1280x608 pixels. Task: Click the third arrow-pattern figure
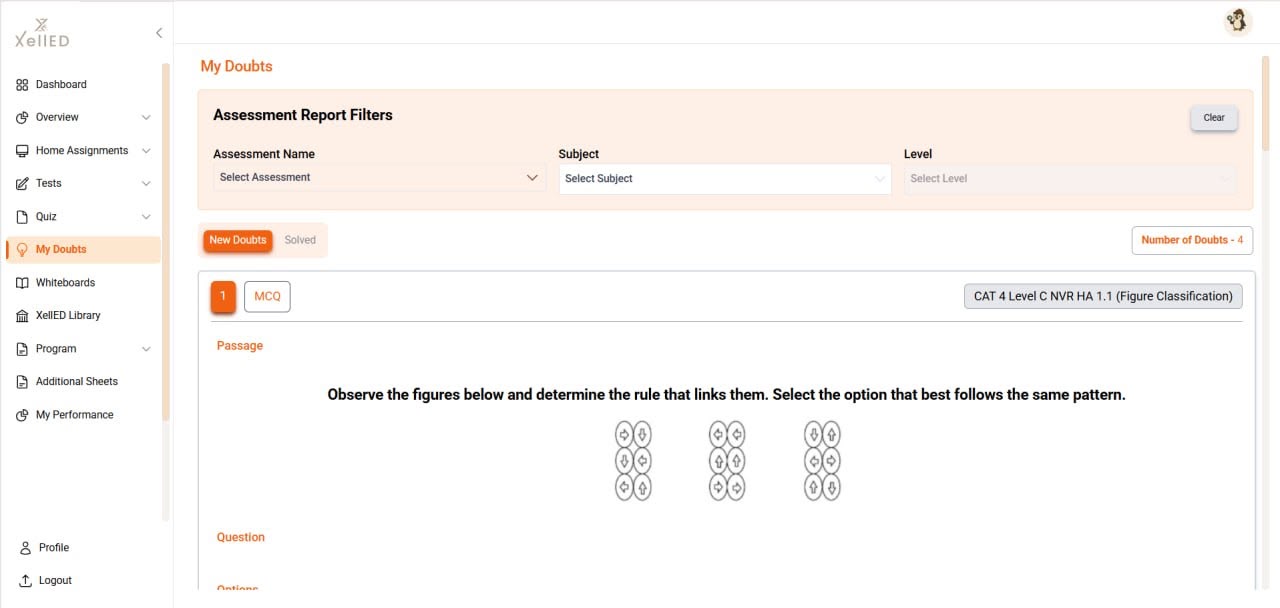[822, 461]
